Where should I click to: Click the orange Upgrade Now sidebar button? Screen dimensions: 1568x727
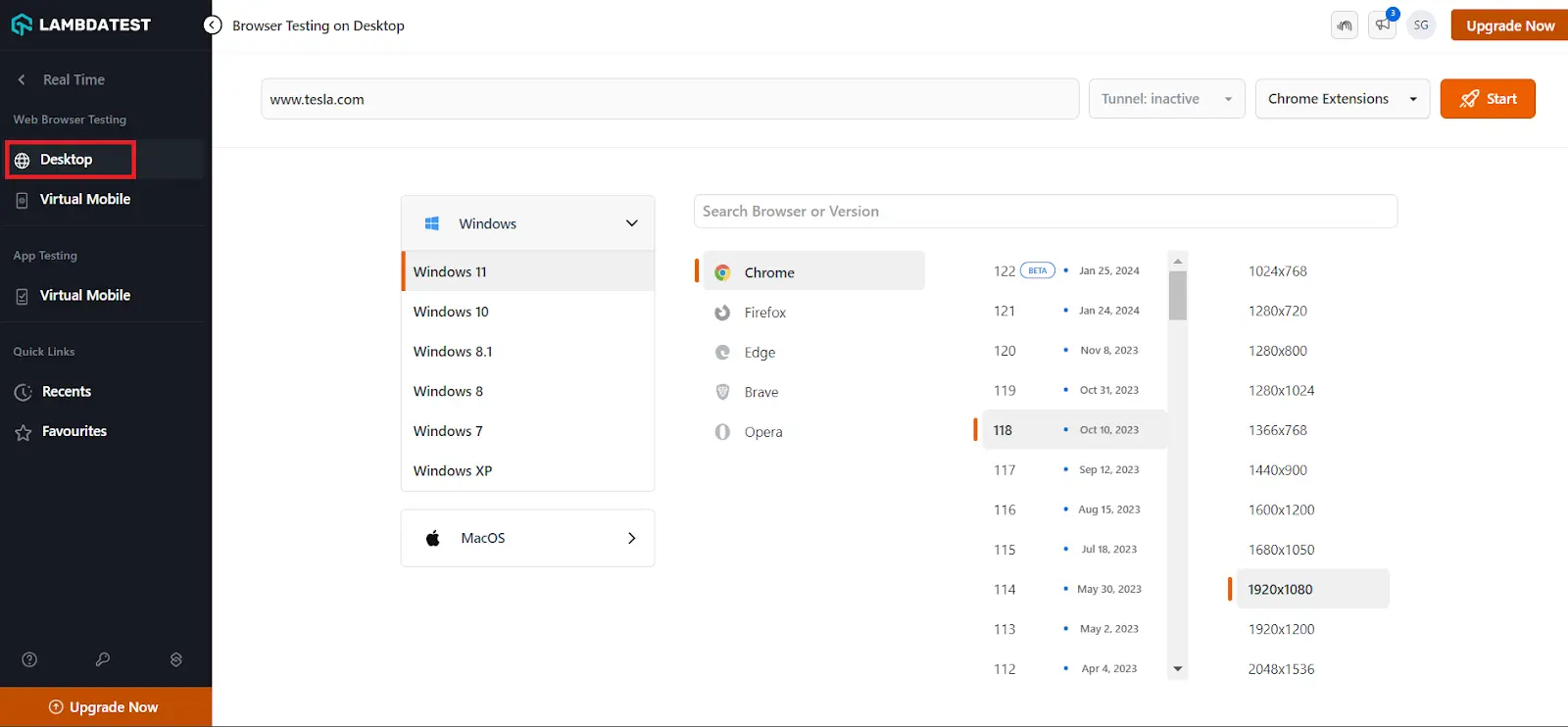(x=106, y=706)
